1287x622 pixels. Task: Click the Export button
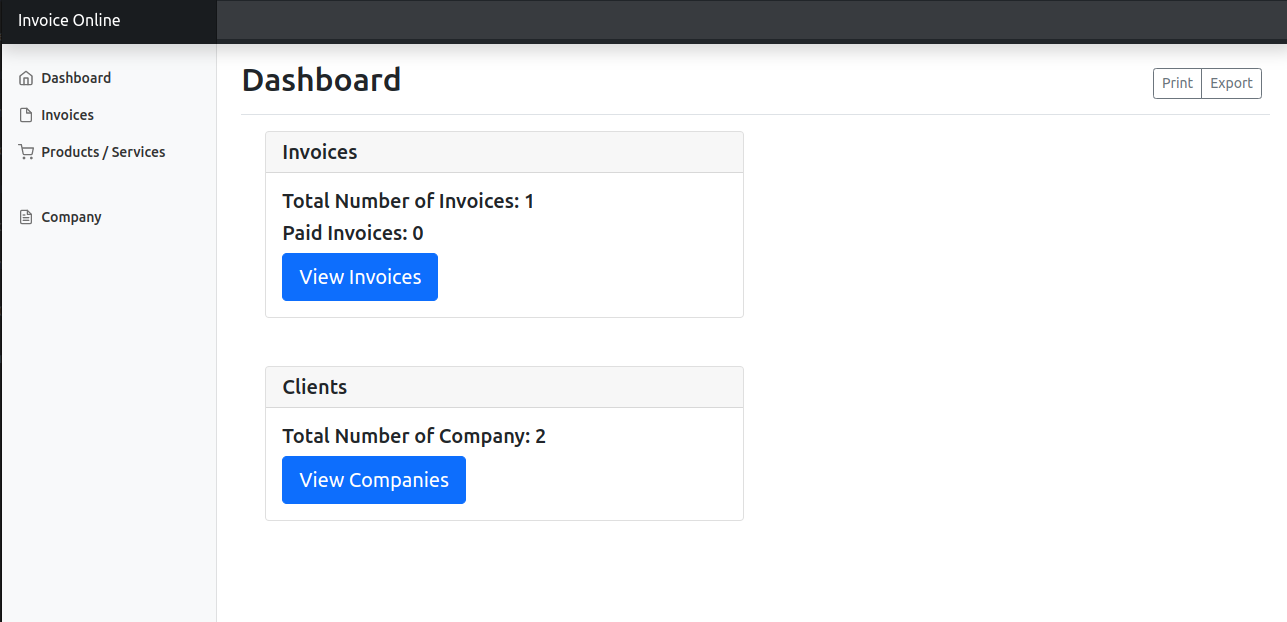pos(1231,83)
